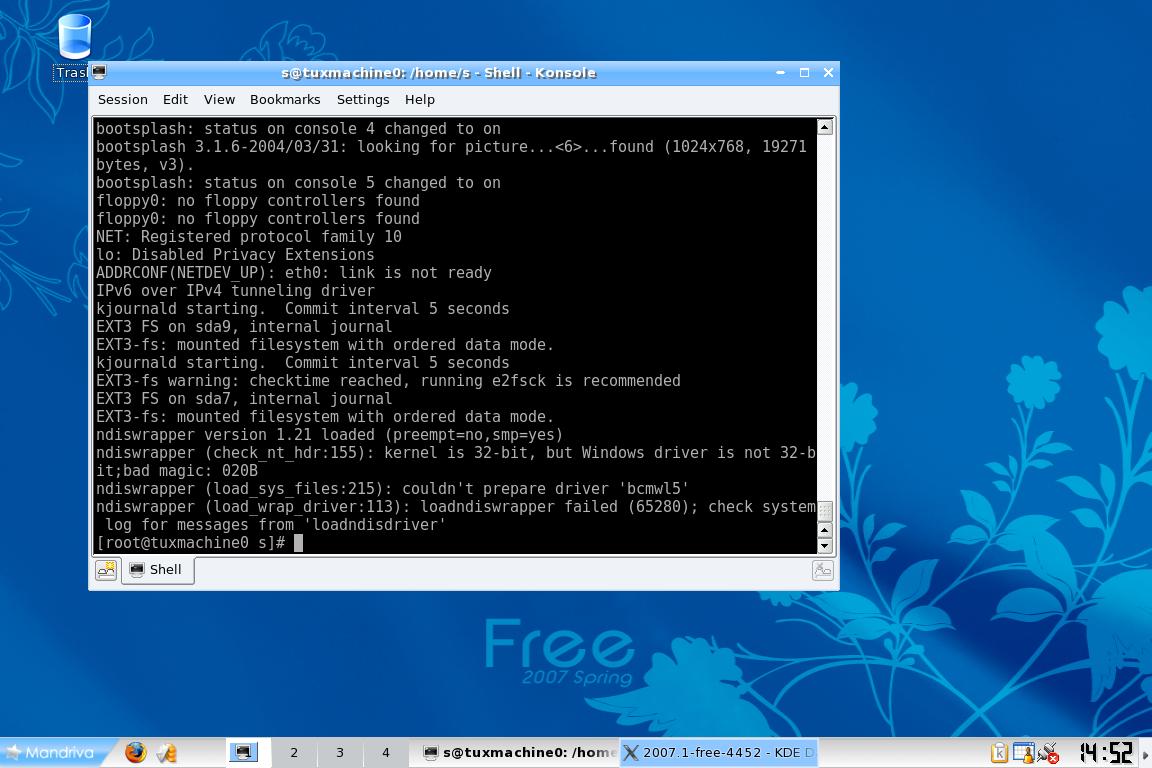Click 'bootsplash: status on console 5' line
The image size is (1152, 768).
pyautogui.click(x=298, y=182)
